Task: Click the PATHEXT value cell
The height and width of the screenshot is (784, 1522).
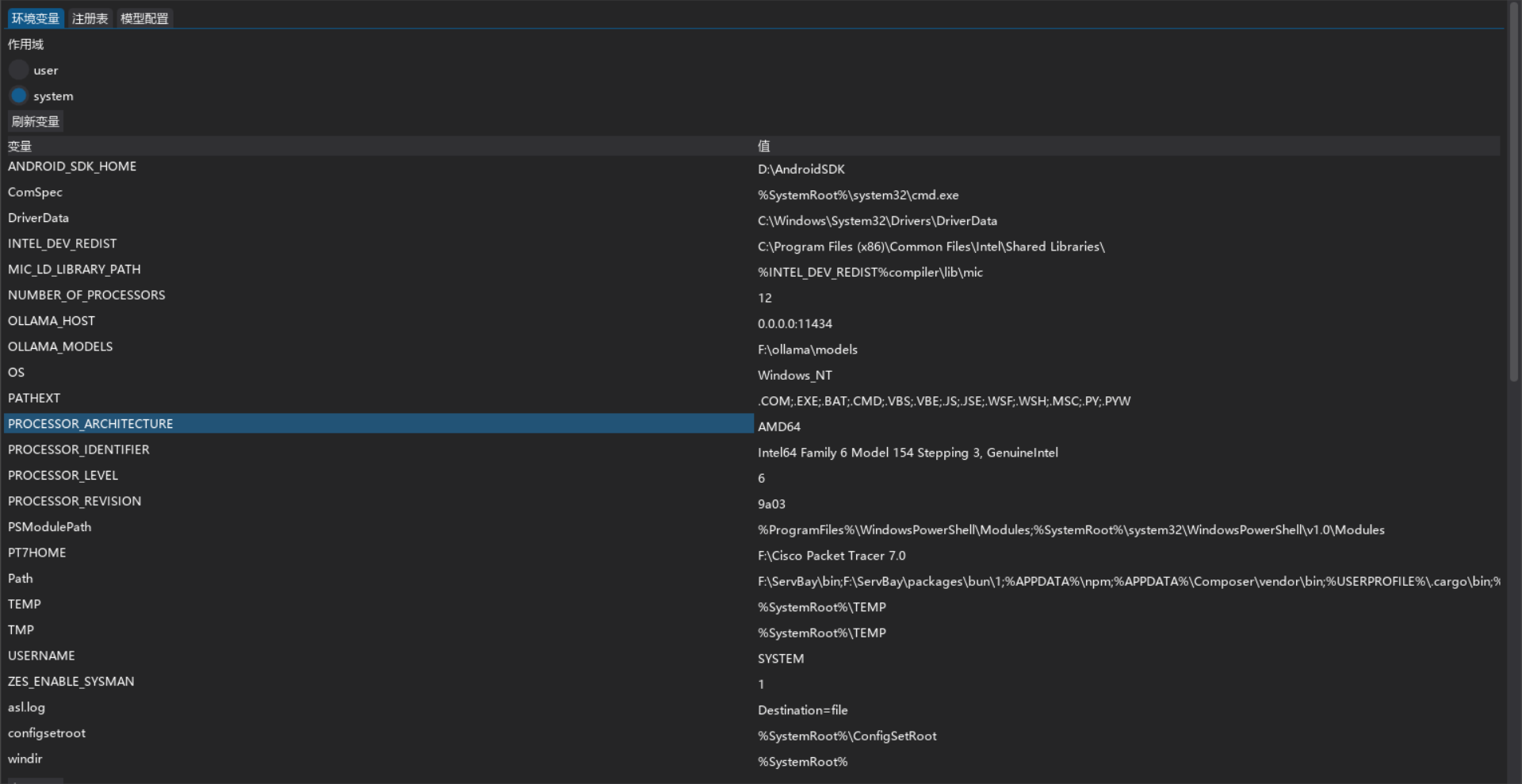Action: 943,401
